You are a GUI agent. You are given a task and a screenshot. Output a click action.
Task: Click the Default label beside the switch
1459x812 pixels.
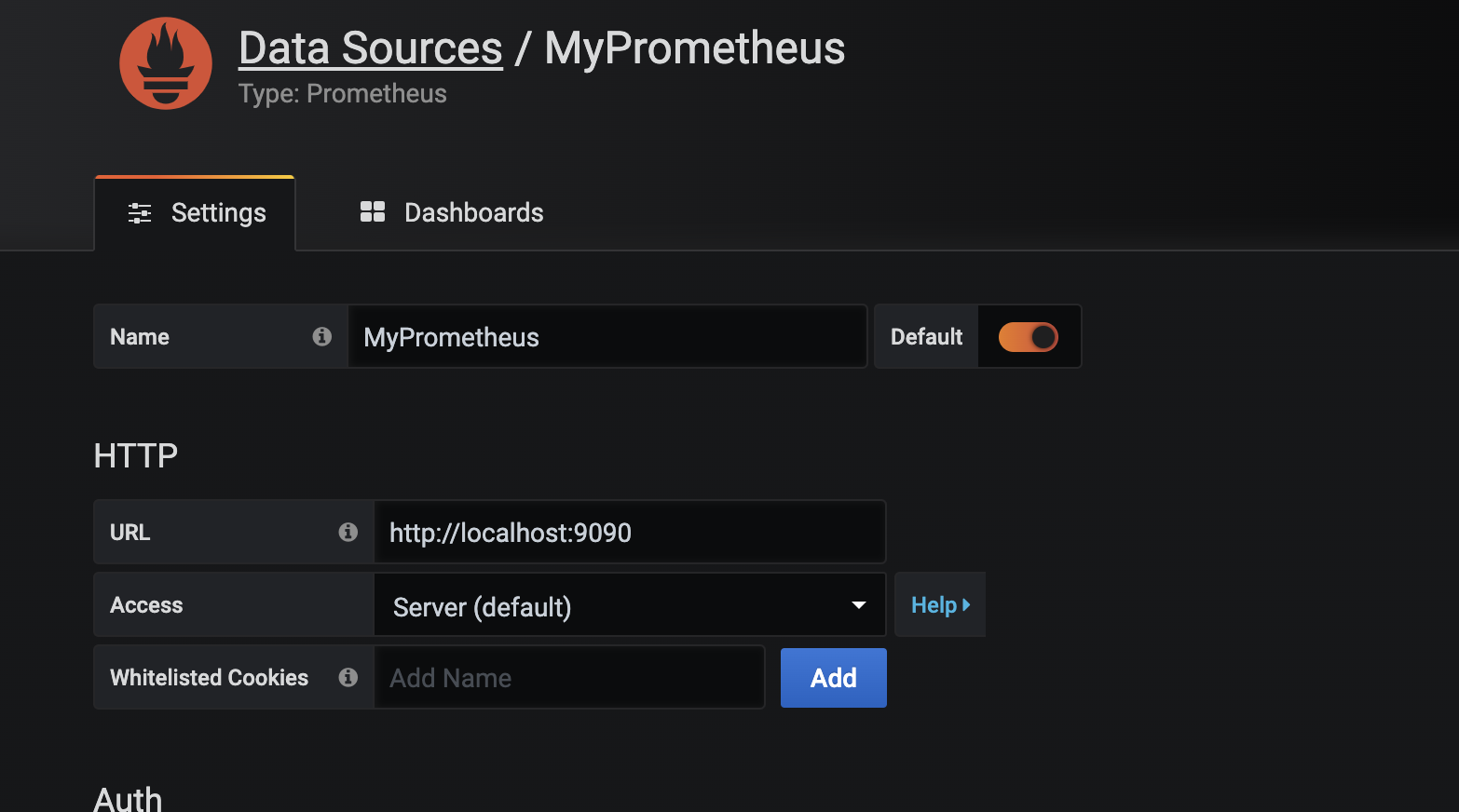(926, 336)
